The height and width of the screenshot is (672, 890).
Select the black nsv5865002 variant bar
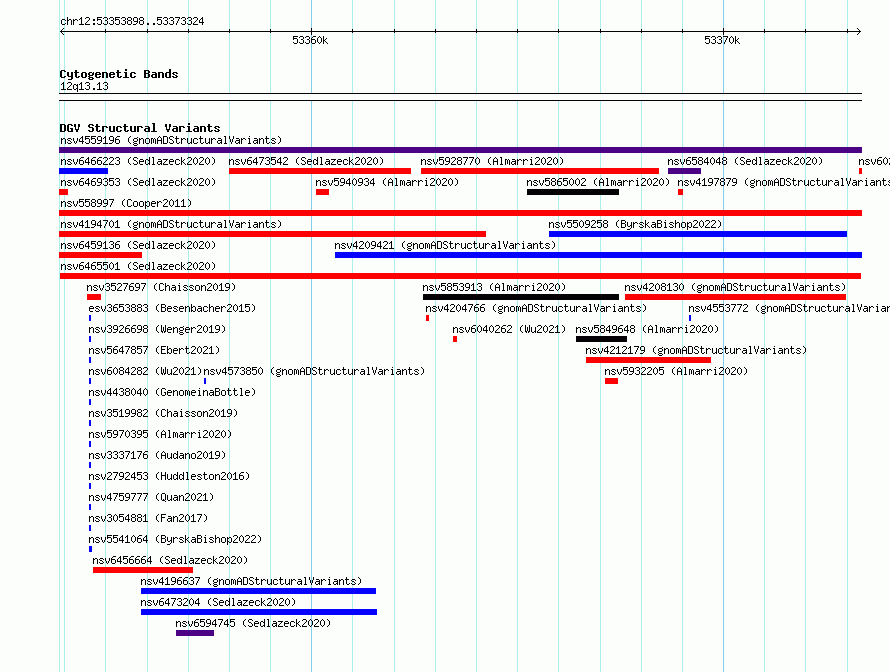point(573,192)
